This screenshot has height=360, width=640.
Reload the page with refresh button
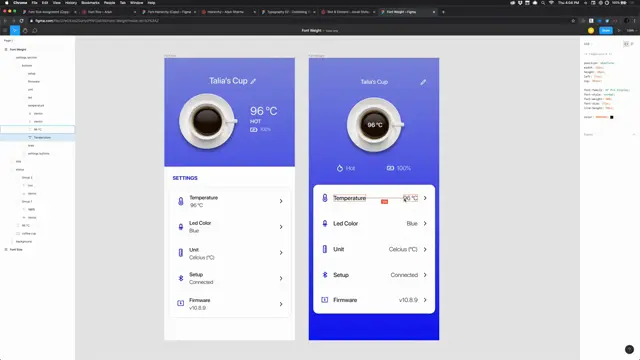(x=21, y=21)
